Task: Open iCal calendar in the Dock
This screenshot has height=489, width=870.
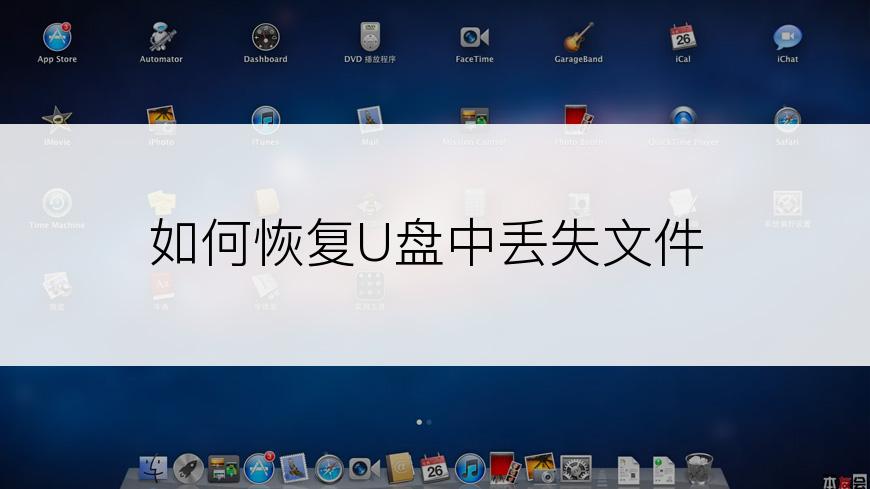Action: pyautogui.click(x=434, y=468)
